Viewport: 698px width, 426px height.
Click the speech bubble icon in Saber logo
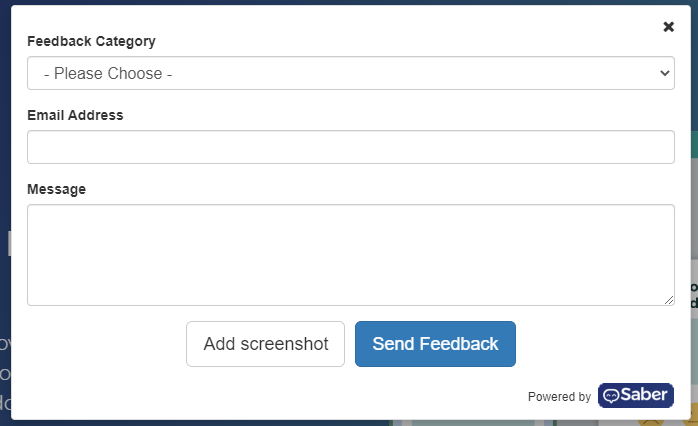click(611, 396)
